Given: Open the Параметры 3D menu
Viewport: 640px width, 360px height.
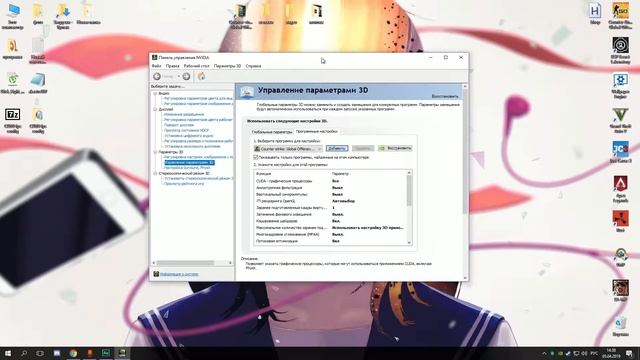Looking at the screenshot, I should coord(227,66).
